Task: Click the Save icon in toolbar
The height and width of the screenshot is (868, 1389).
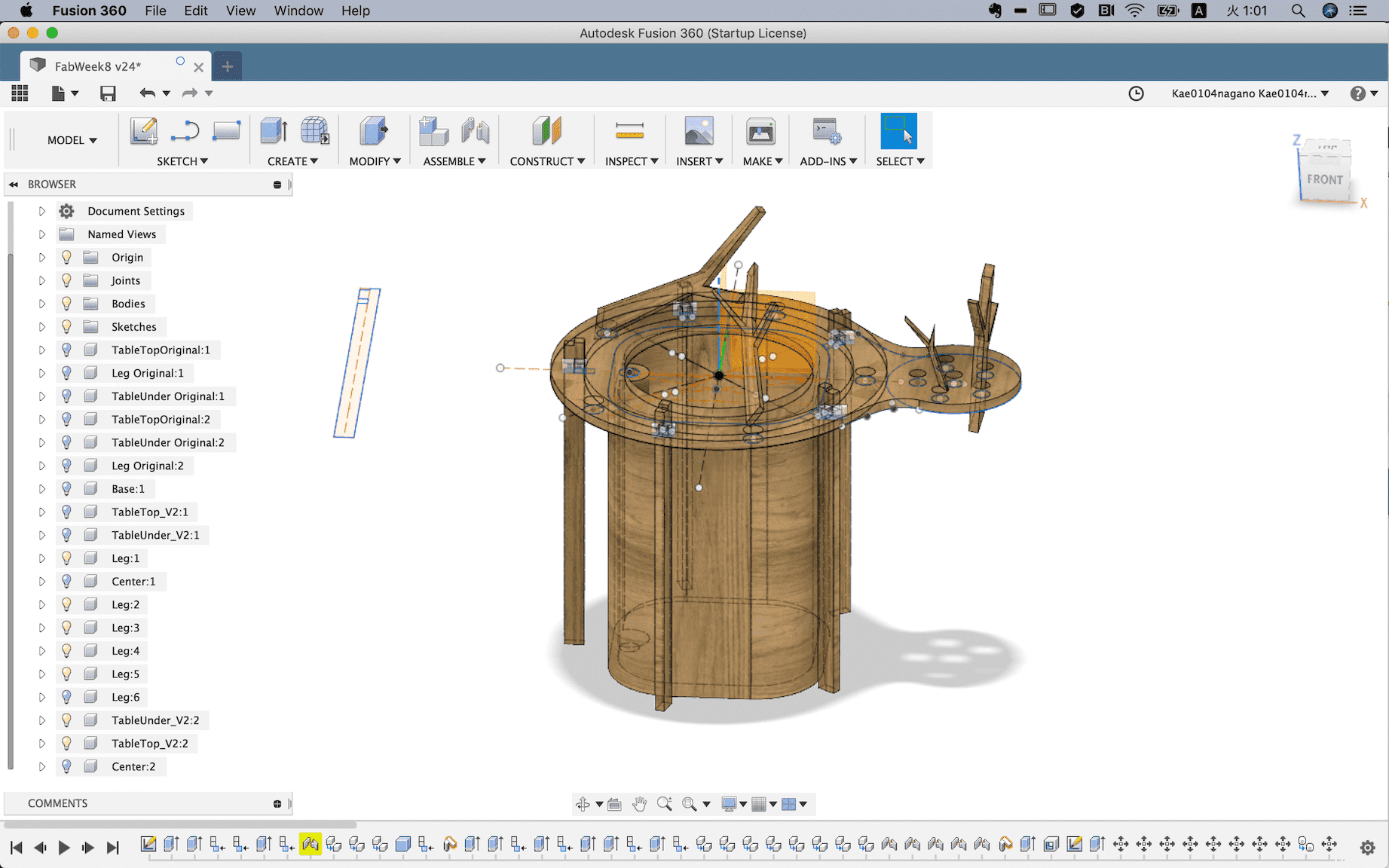Action: 108,93
